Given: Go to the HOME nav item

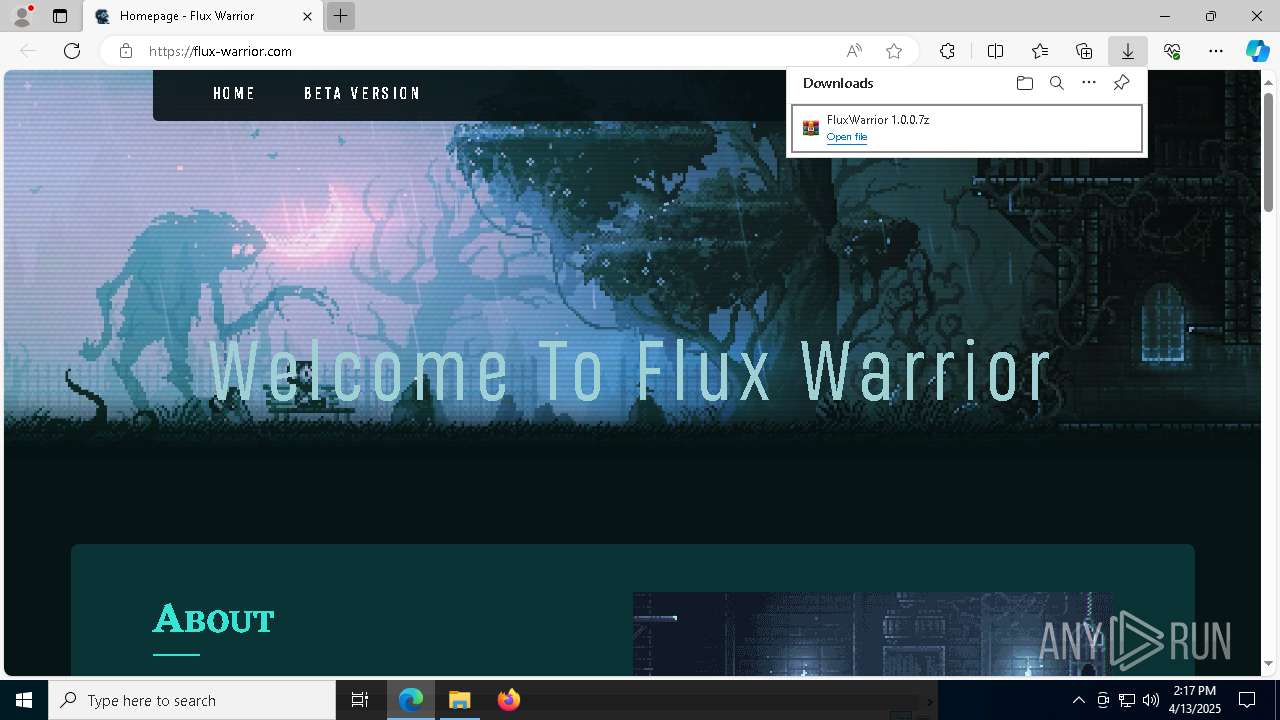Looking at the screenshot, I should coord(234,93).
